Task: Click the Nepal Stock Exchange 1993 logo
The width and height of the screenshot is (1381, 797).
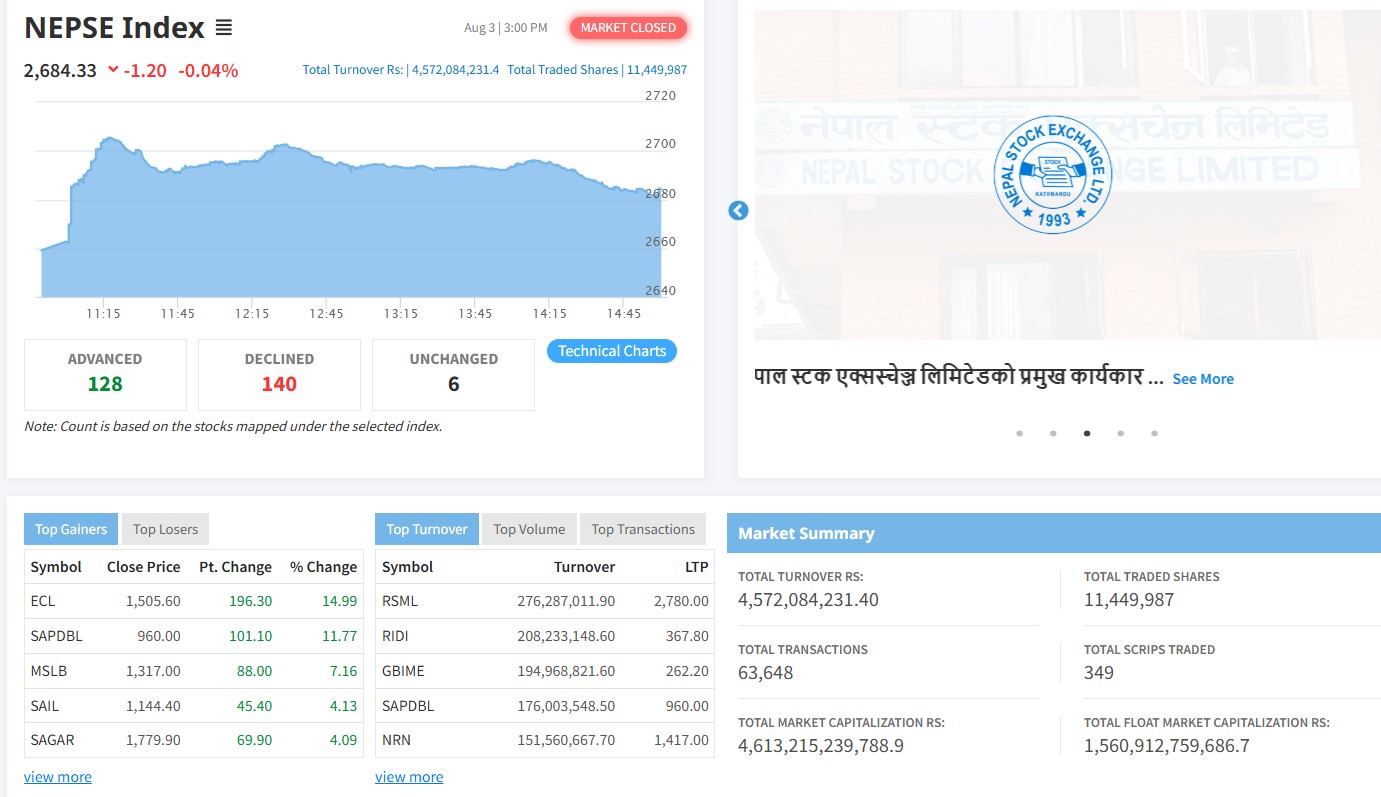Action: (1053, 175)
